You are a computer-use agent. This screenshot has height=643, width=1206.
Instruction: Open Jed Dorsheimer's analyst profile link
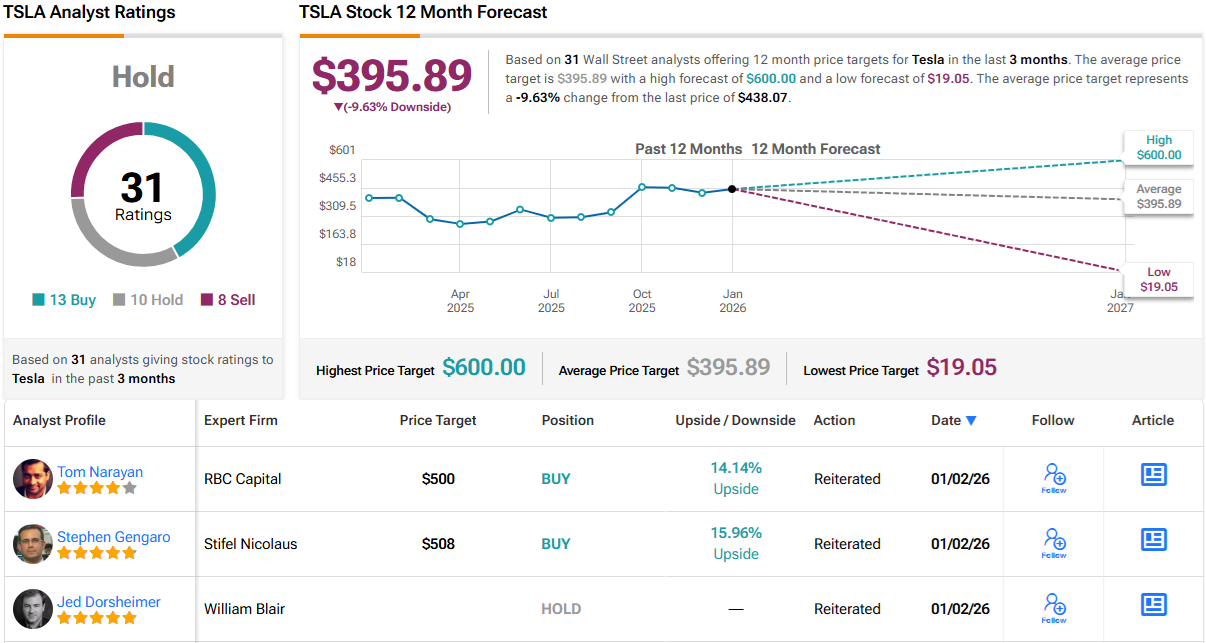[108, 602]
